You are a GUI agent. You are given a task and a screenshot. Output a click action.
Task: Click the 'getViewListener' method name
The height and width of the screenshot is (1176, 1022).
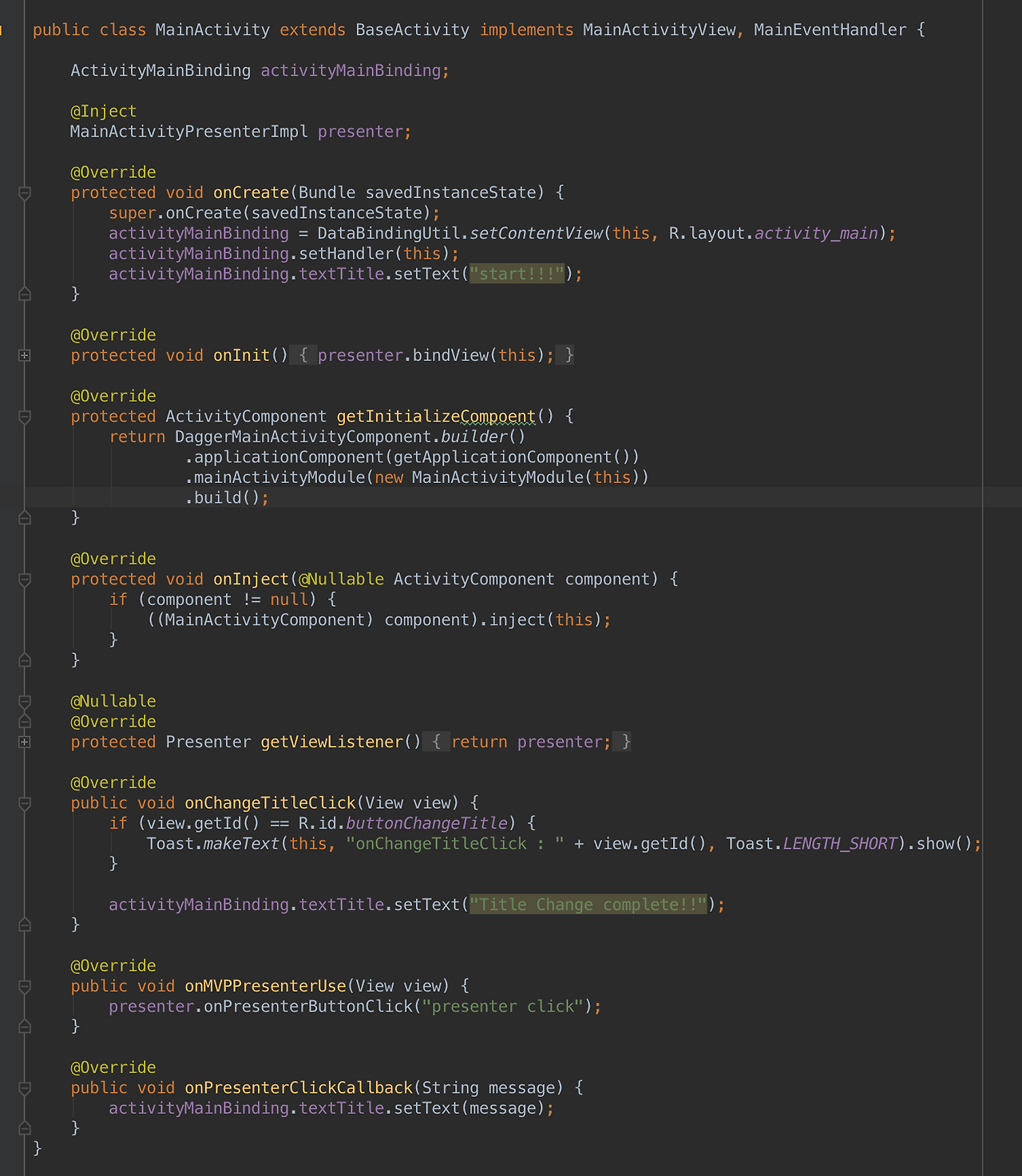(x=332, y=742)
